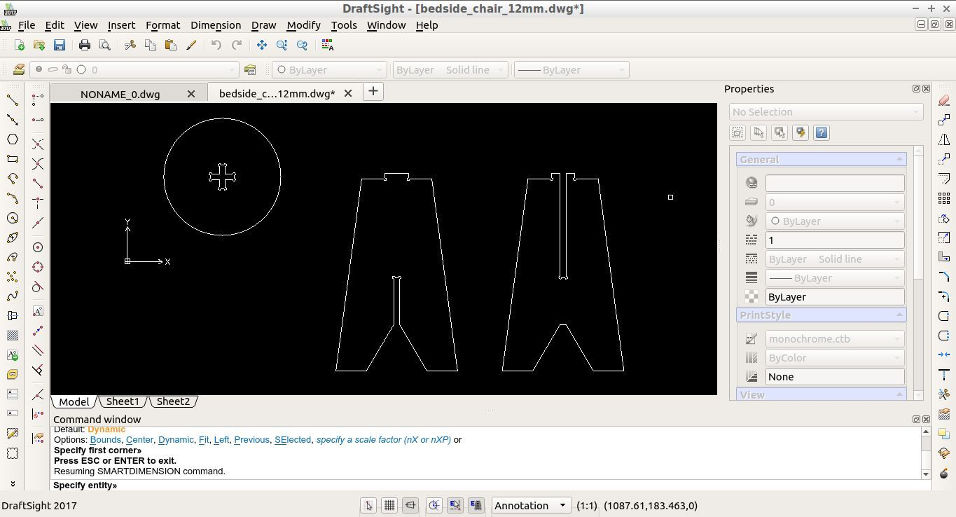The width and height of the screenshot is (956, 517).
Task: Open the Dimension menu
Action: pos(216,26)
